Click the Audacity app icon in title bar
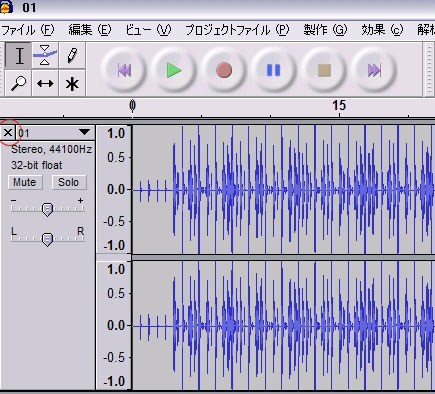Image resolution: width=435 pixels, height=394 pixels. [x=6, y=7]
